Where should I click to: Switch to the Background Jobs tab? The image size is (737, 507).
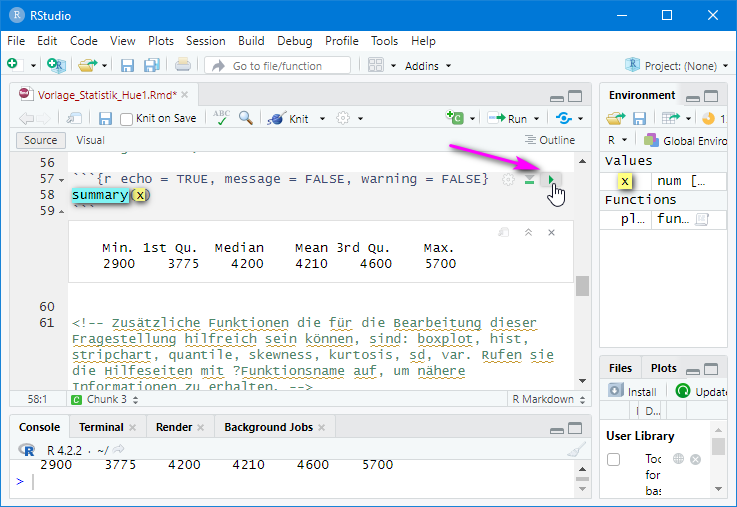(x=268, y=427)
